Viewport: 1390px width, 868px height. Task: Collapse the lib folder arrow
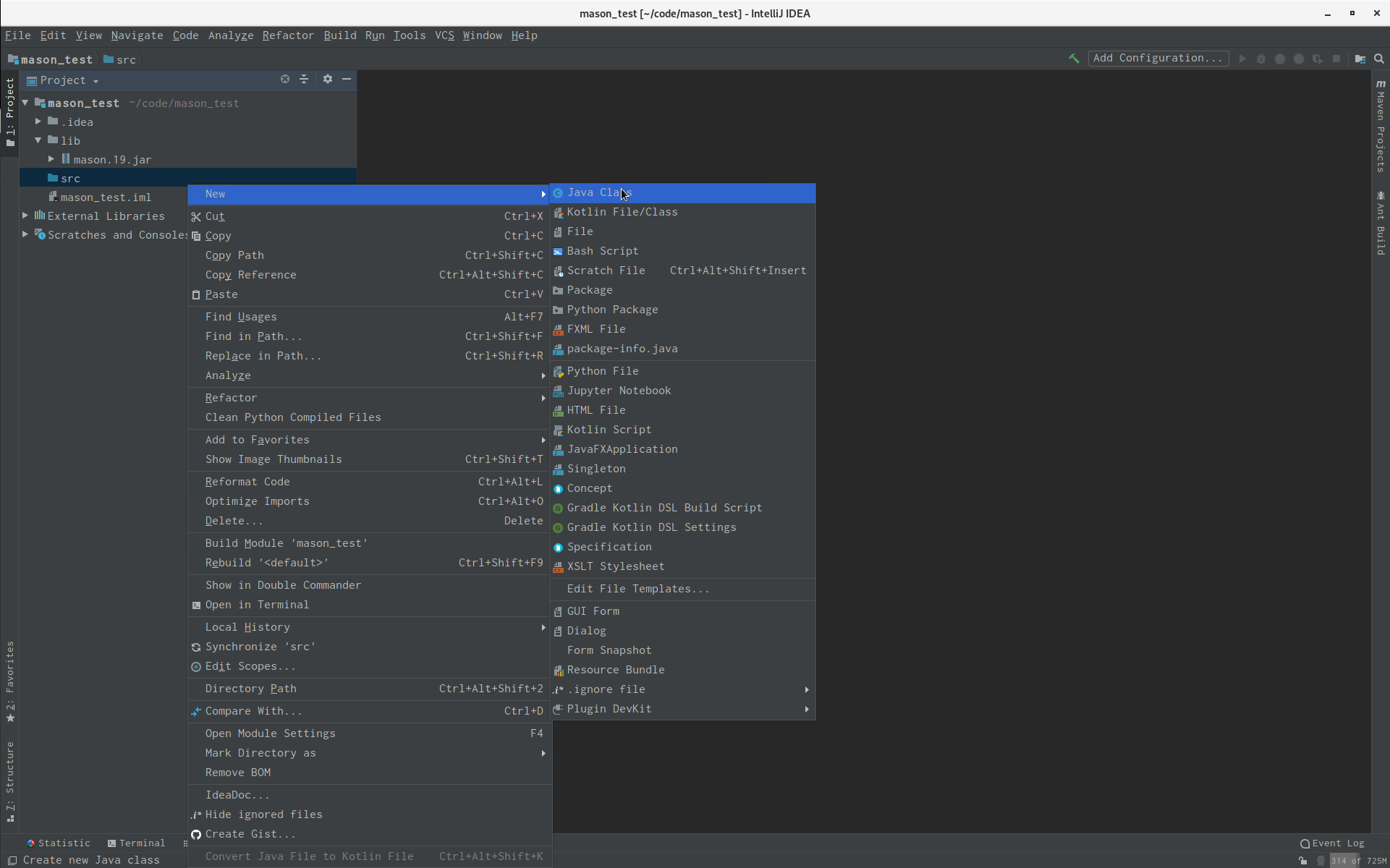38,140
